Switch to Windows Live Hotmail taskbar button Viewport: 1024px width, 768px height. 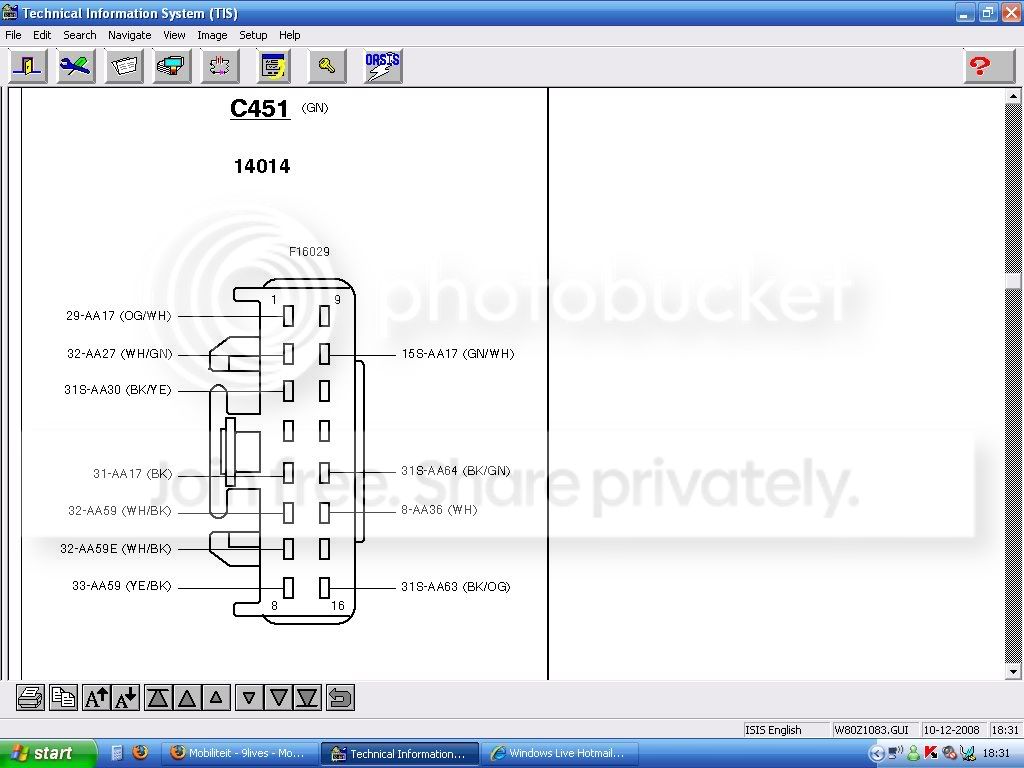click(x=556, y=754)
